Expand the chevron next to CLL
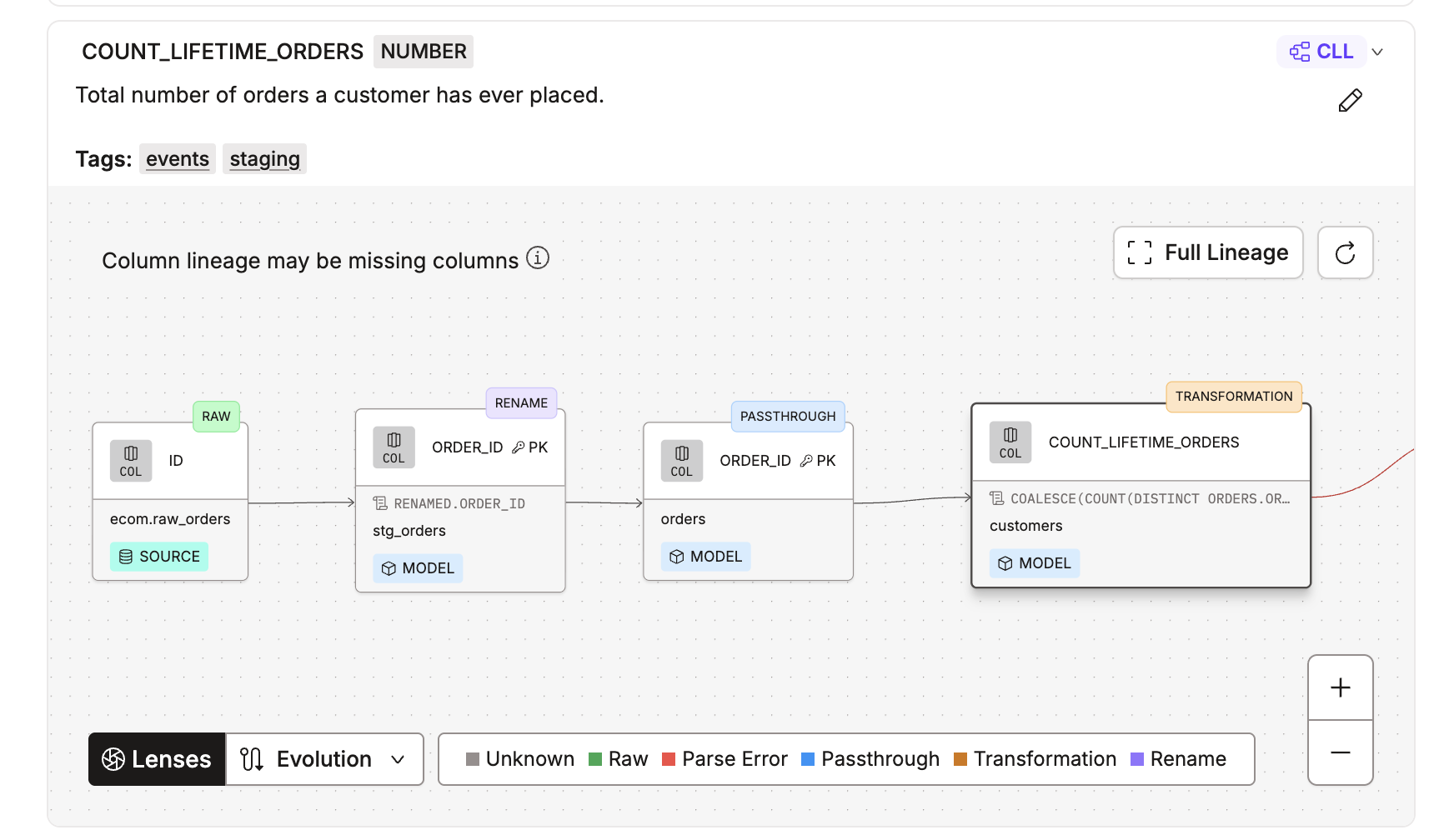The height and width of the screenshot is (840, 1444). [x=1377, y=52]
